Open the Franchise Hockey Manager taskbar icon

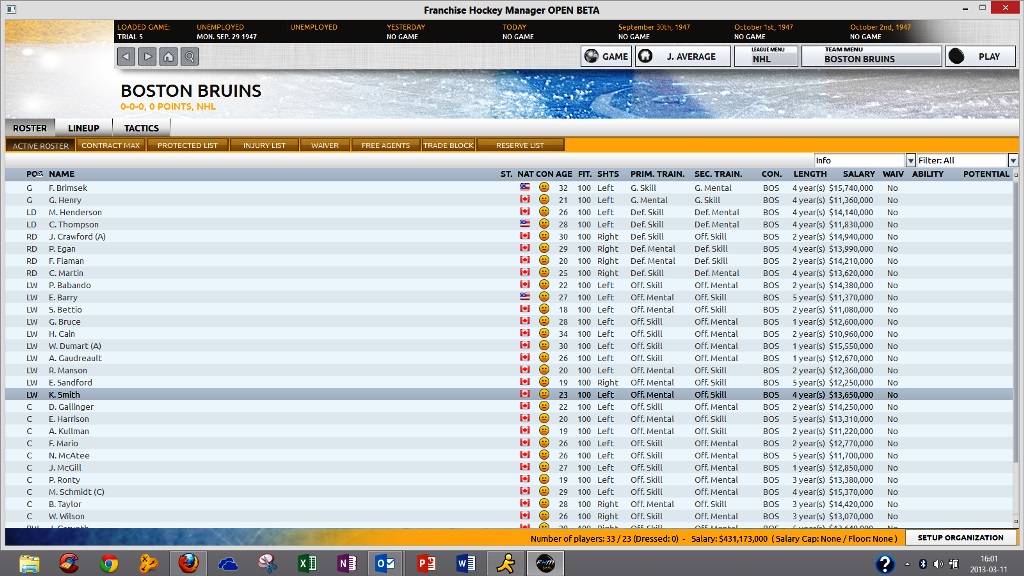point(545,563)
